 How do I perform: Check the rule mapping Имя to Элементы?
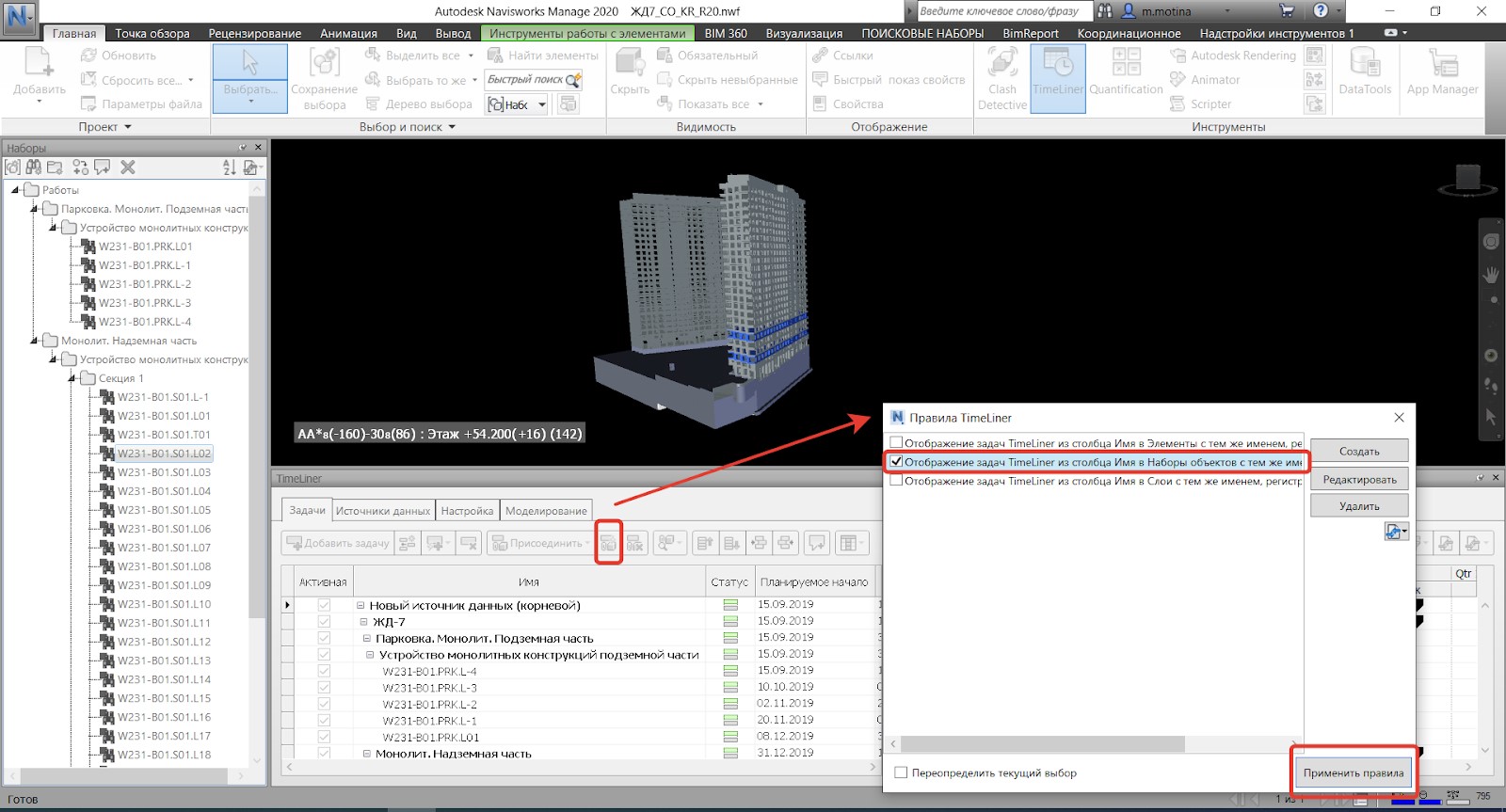point(896,442)
